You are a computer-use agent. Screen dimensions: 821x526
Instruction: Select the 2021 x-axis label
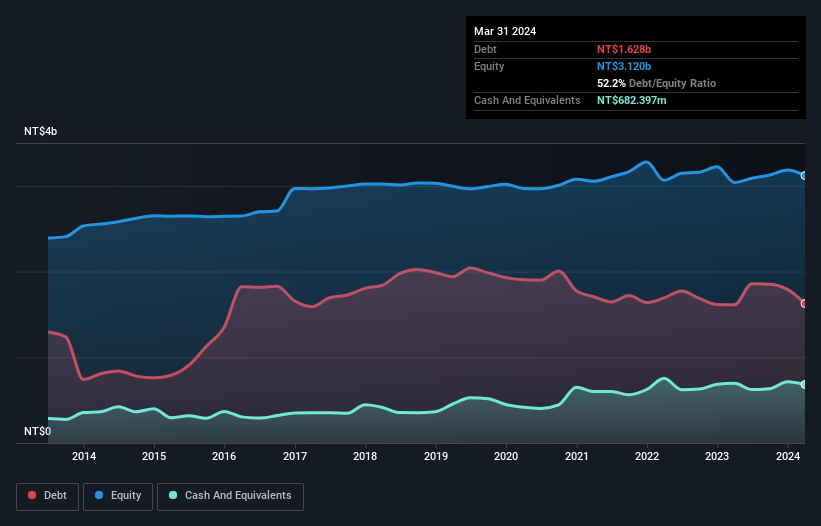576,456
